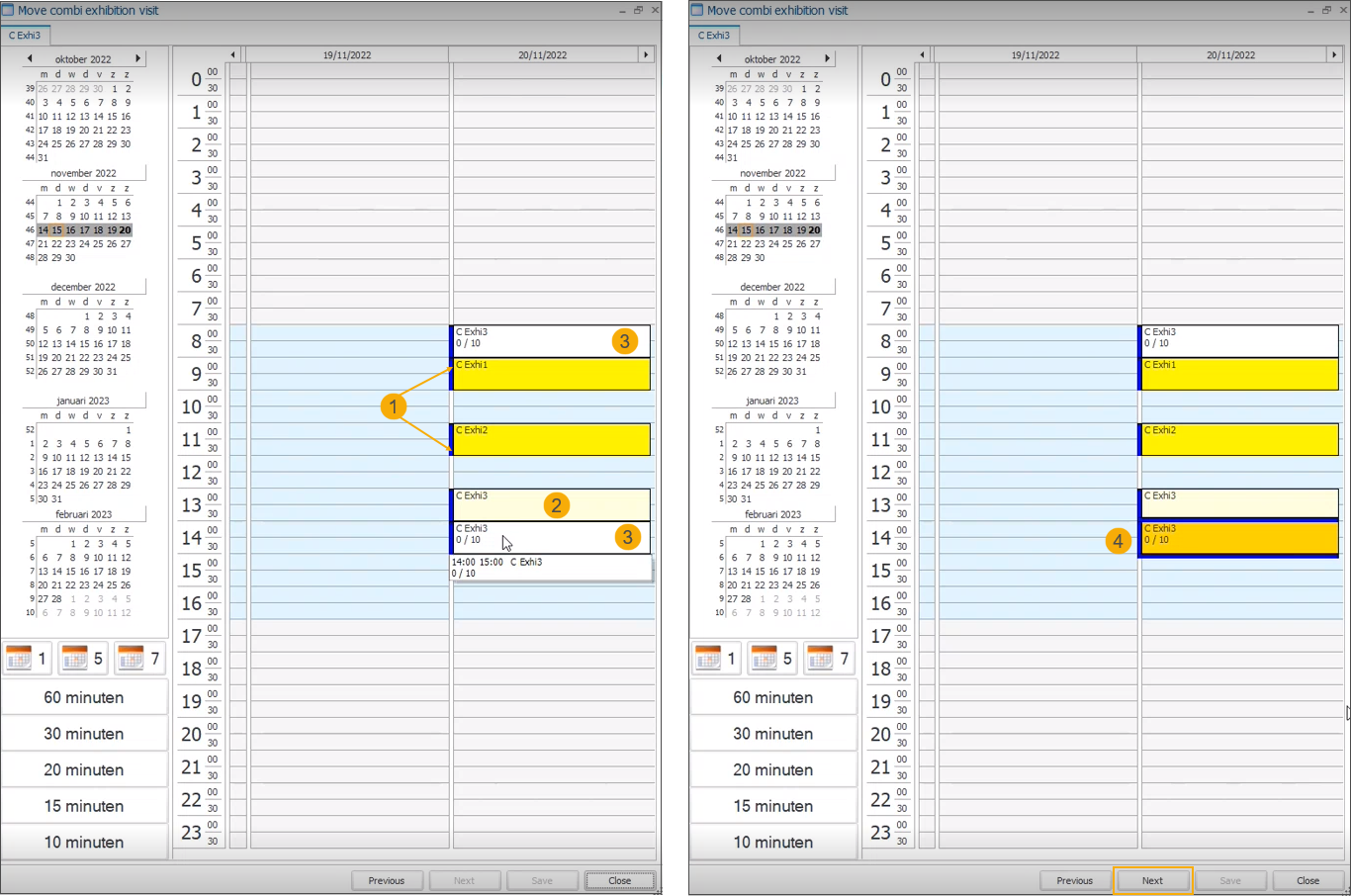Go to next month in right calendar
The image size is (1351, 896).
(827, 58)
